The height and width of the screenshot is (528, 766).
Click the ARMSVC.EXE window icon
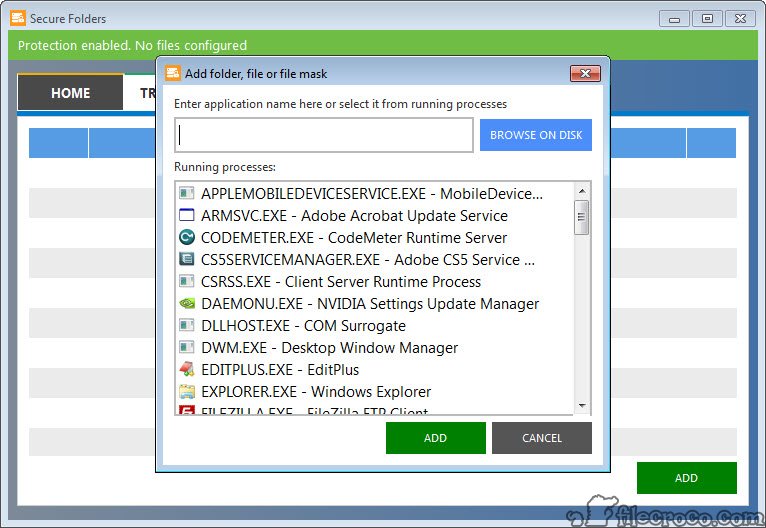click(x=187, y=215)
